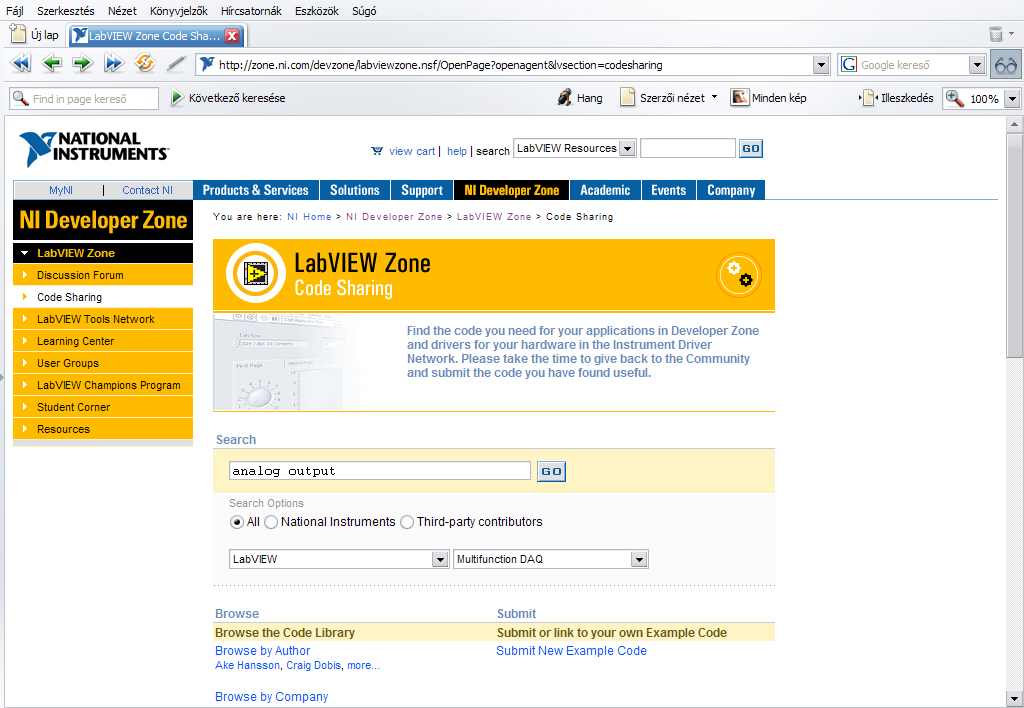Click the LabVIEW icon in banner

(256, 273)
